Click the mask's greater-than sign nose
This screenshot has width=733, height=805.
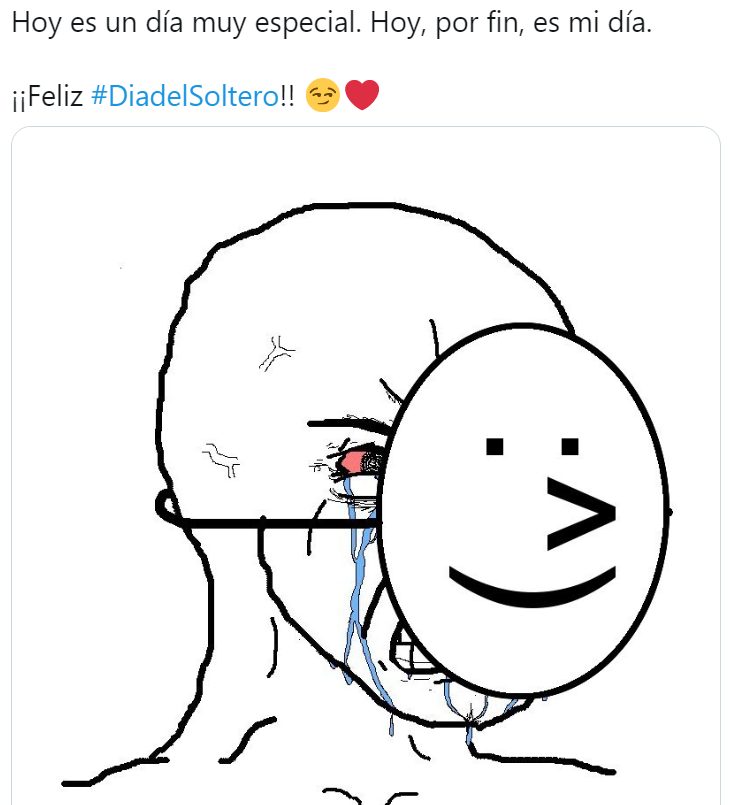coord(581,514)
